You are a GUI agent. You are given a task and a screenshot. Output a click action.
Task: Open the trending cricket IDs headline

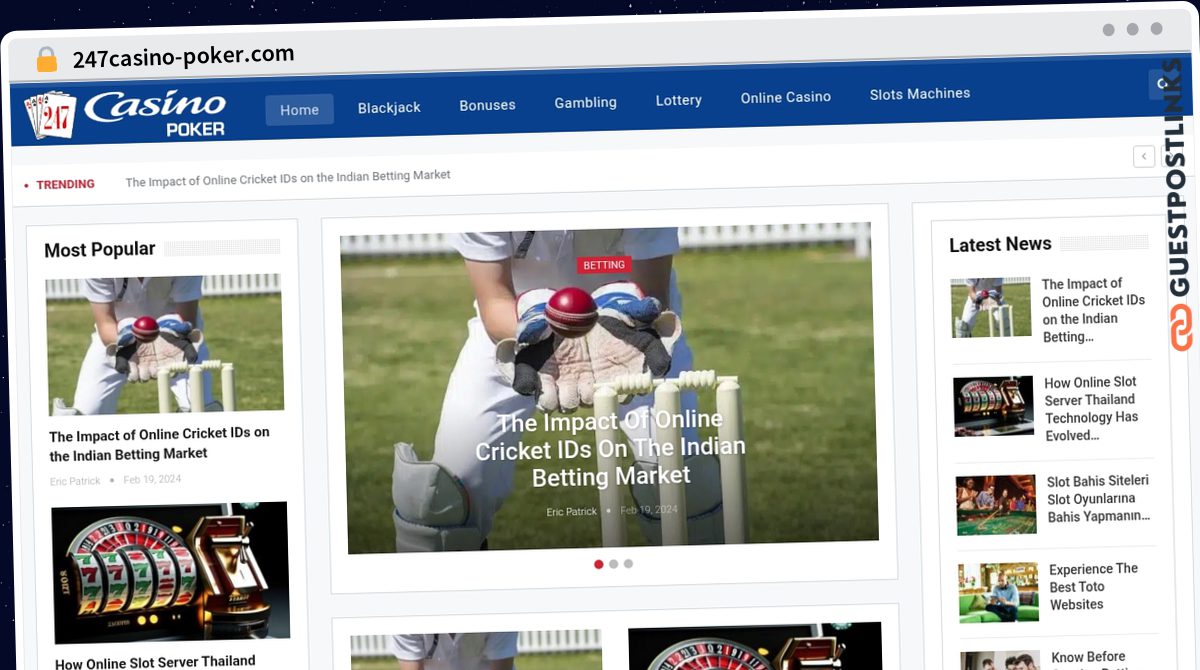[x=288, y=178]
